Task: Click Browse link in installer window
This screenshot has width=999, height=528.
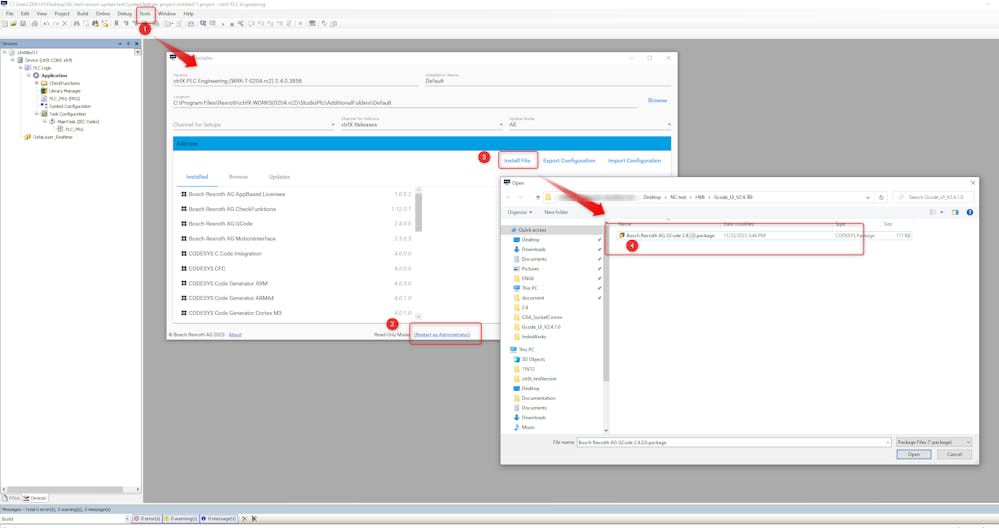Action: point(658,101)
